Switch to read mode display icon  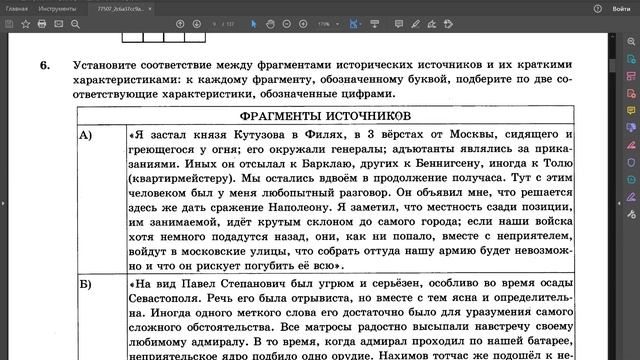375,24
